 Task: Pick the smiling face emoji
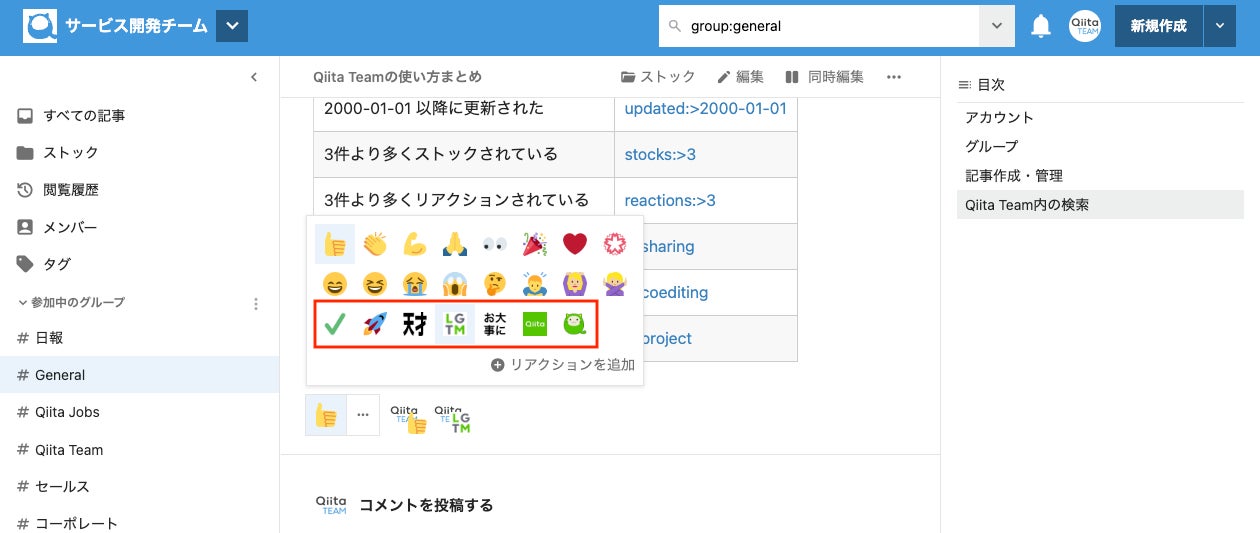pyautogui.click(x=335, y=285)
